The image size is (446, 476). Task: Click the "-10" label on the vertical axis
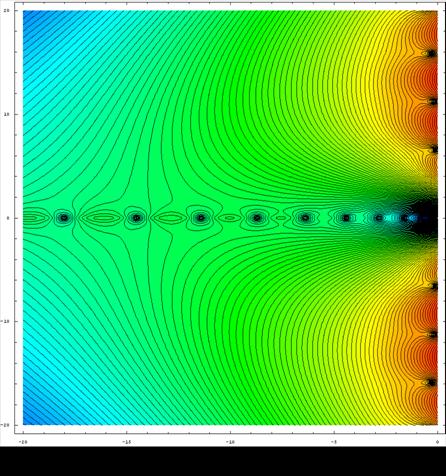5,321
